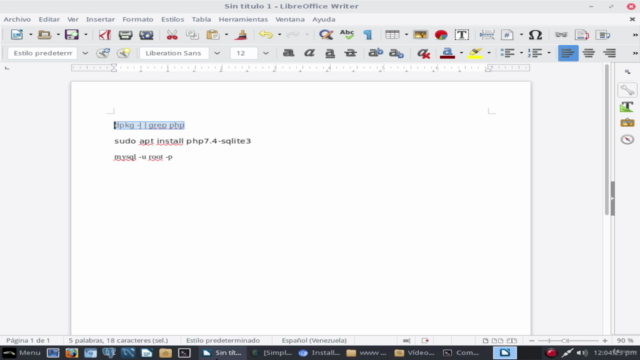Open sidebar Gallery panel

[627, 122]
